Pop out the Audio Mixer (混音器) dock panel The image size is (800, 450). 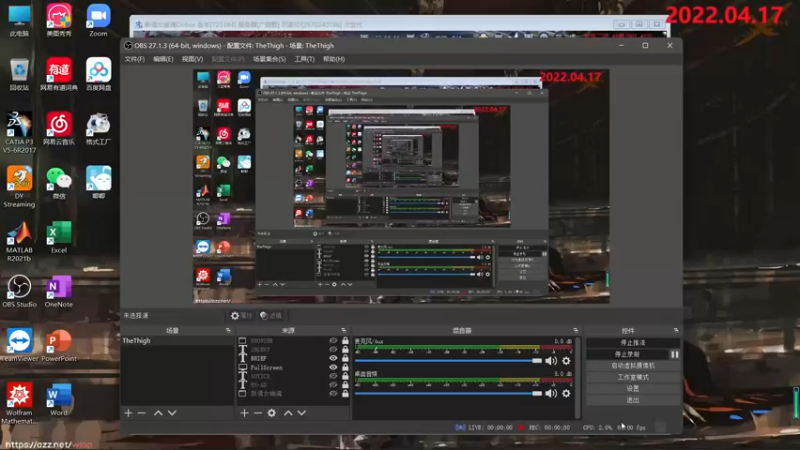tap(576, 331)
